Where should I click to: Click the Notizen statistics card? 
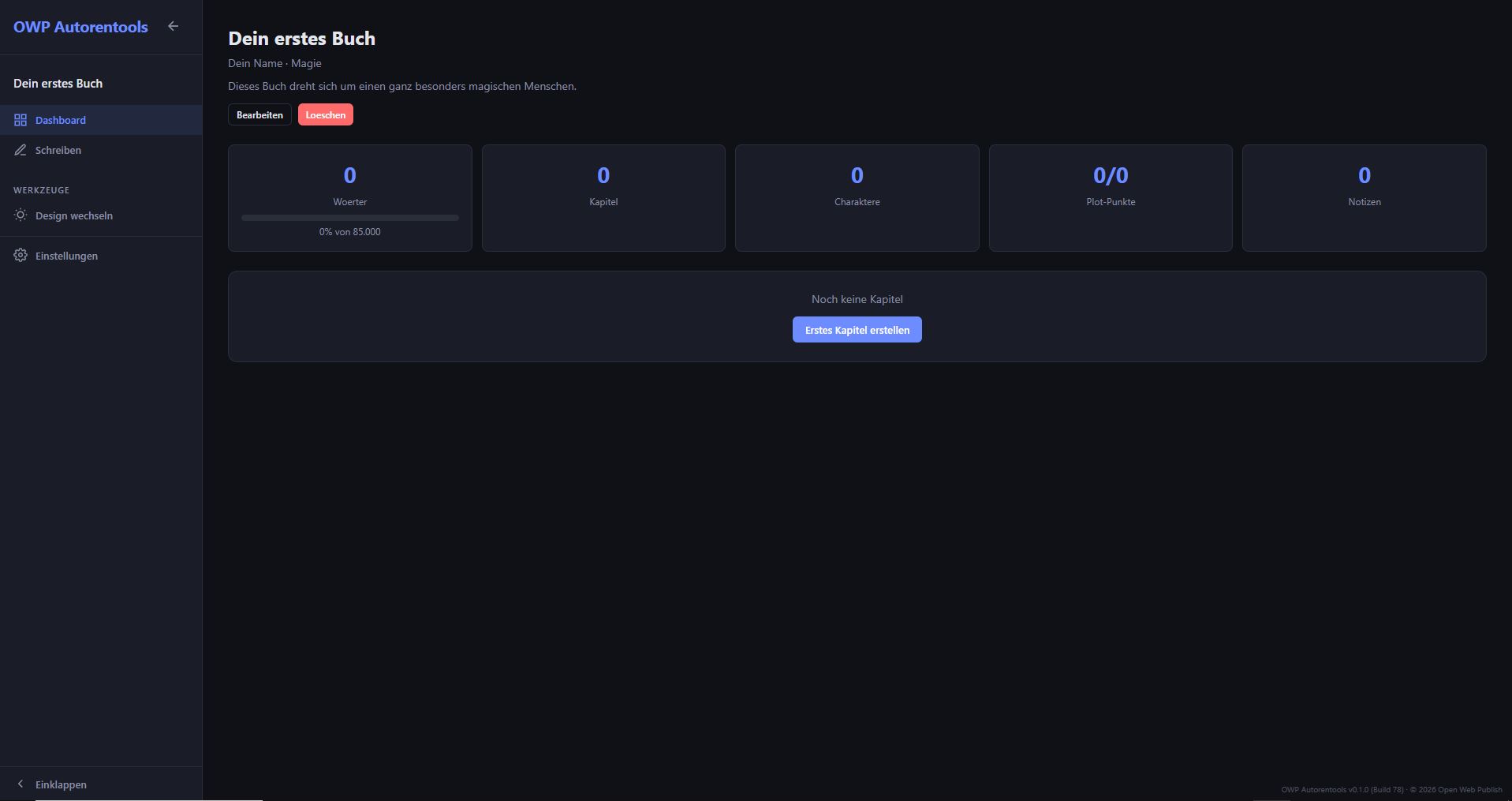(1364, 197)
